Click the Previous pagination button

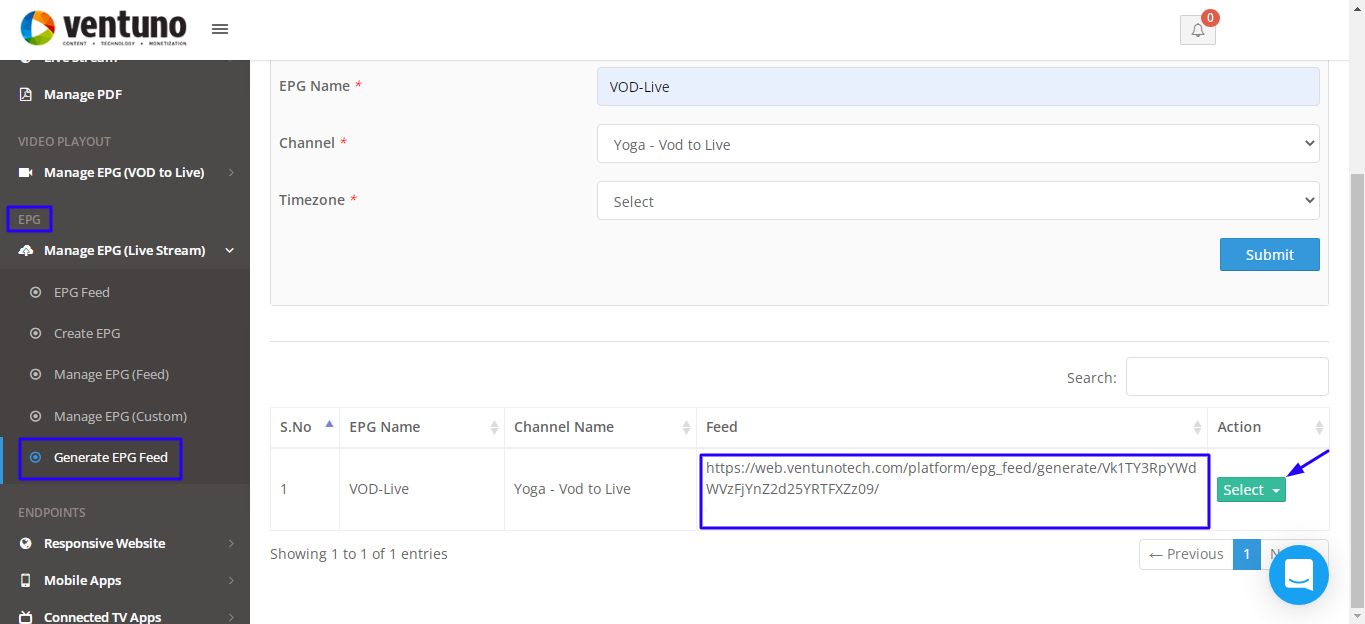tap(1186, 554)
